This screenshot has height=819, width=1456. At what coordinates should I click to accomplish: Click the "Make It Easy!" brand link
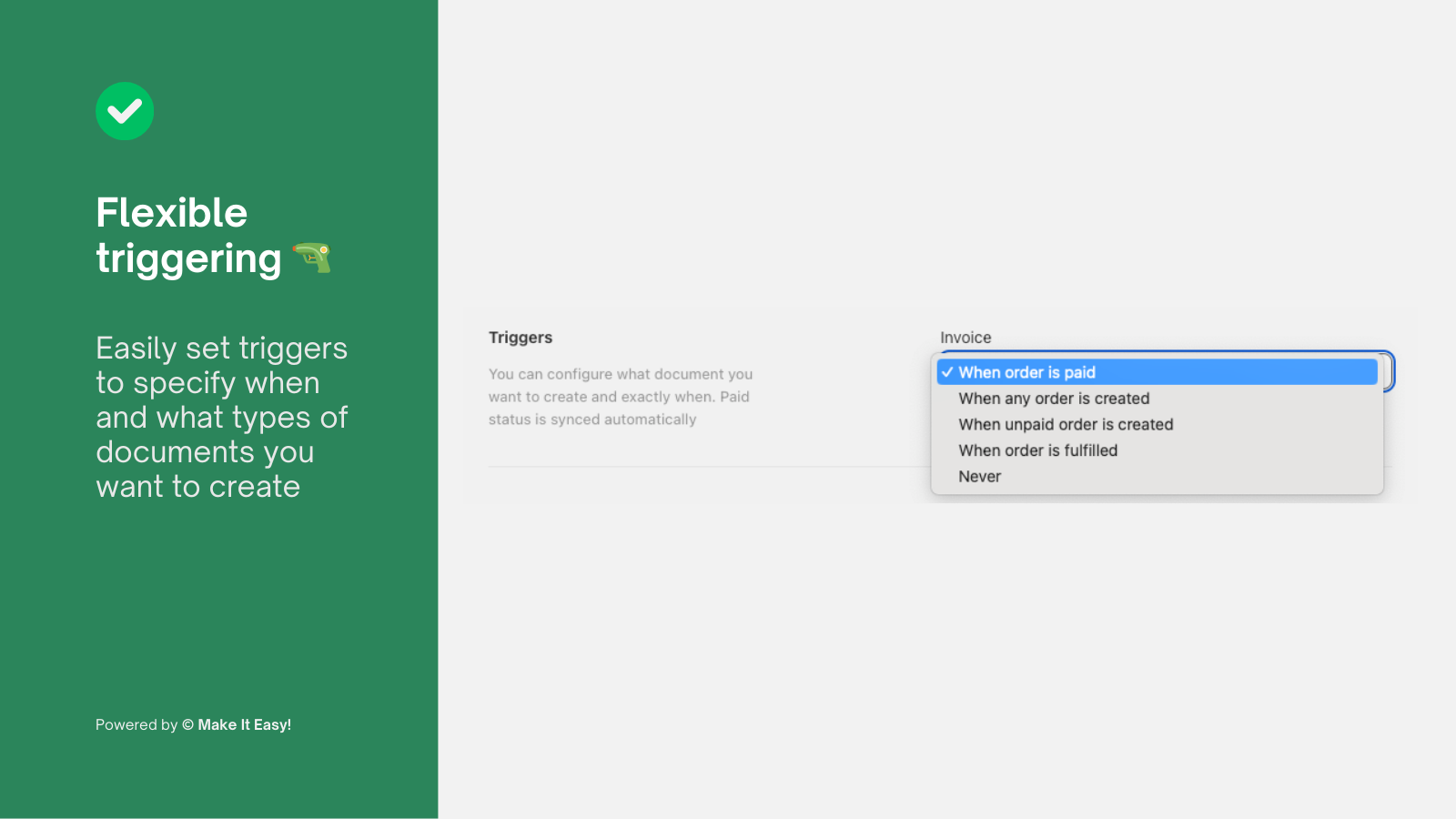point(245,725)
